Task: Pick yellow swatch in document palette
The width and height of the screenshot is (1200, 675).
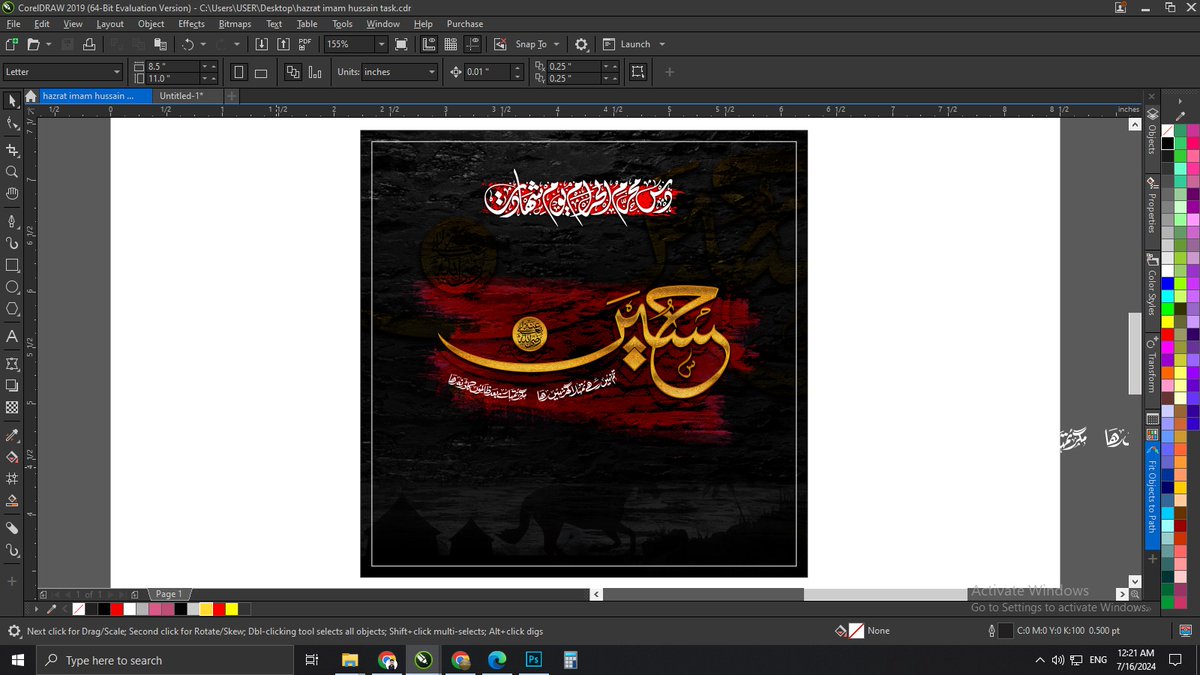Action: coord(232,608)
